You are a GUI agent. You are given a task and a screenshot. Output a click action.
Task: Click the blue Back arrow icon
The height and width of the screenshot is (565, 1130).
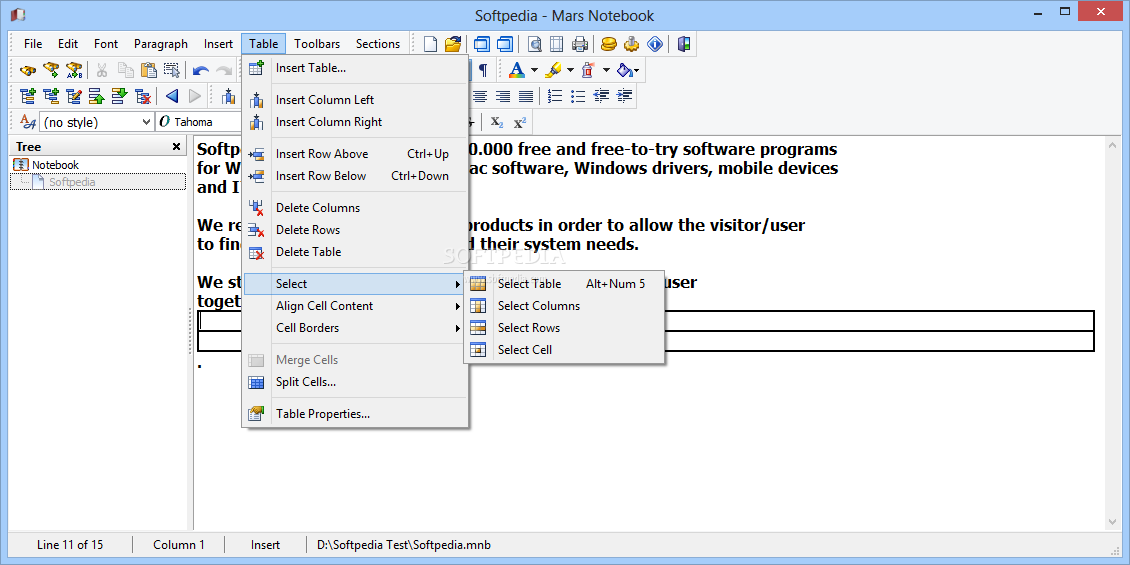(172, 96)
